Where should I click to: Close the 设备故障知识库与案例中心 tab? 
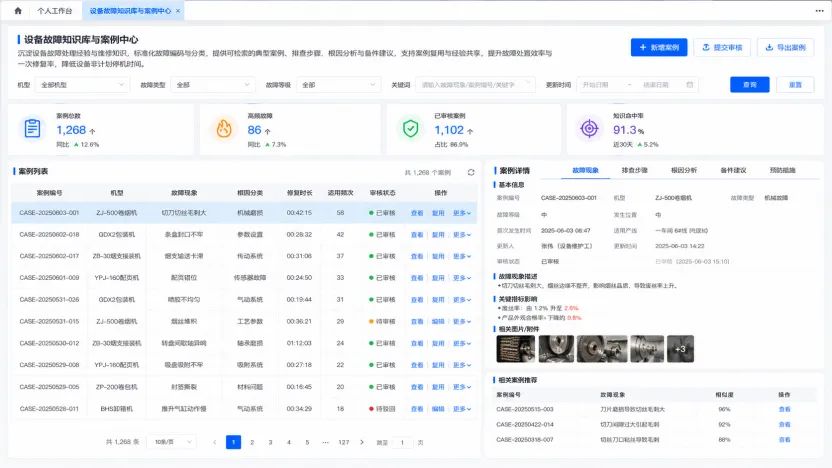178,11
